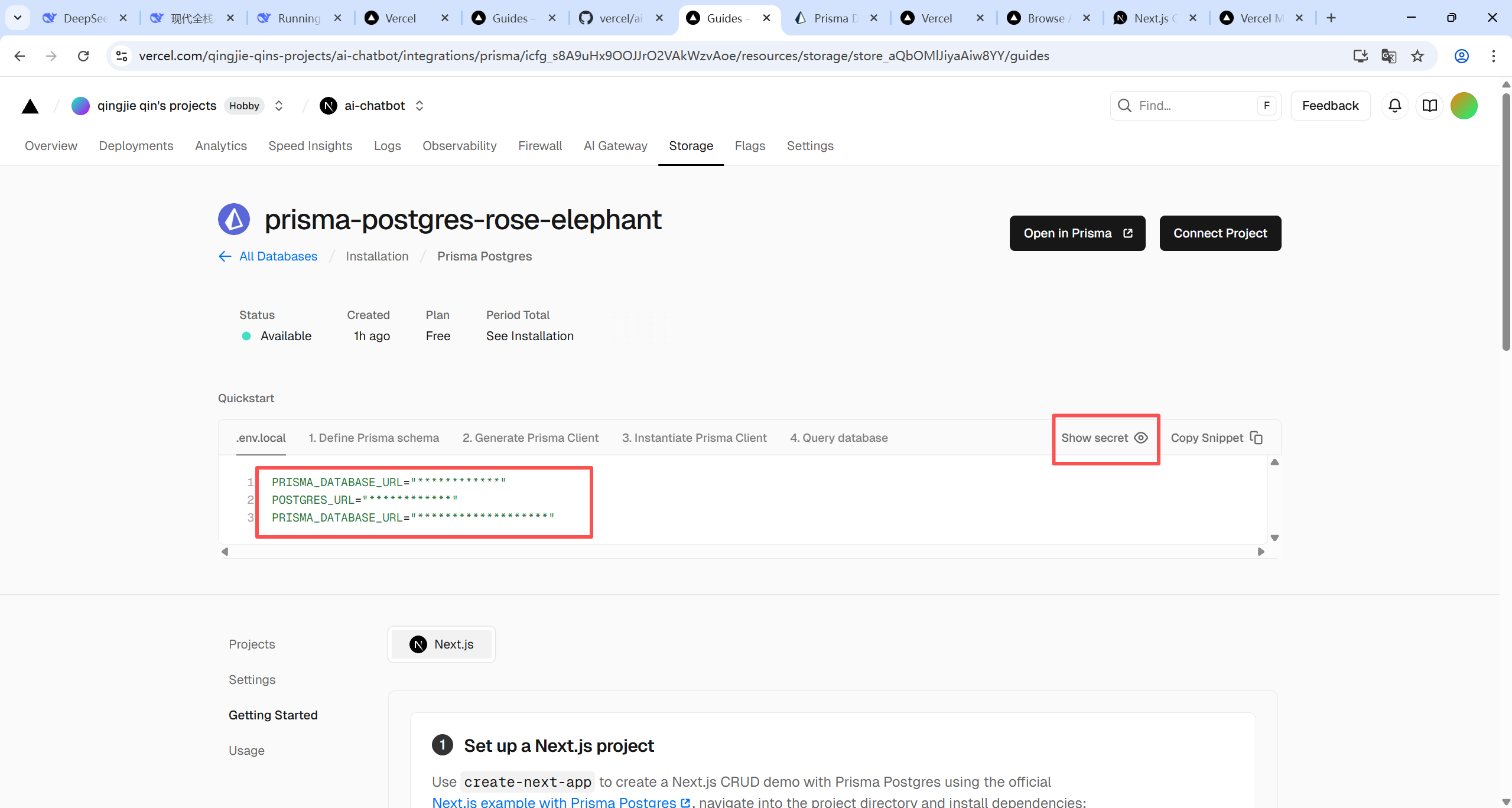Select the Storage tab

(x=691, y=146)
